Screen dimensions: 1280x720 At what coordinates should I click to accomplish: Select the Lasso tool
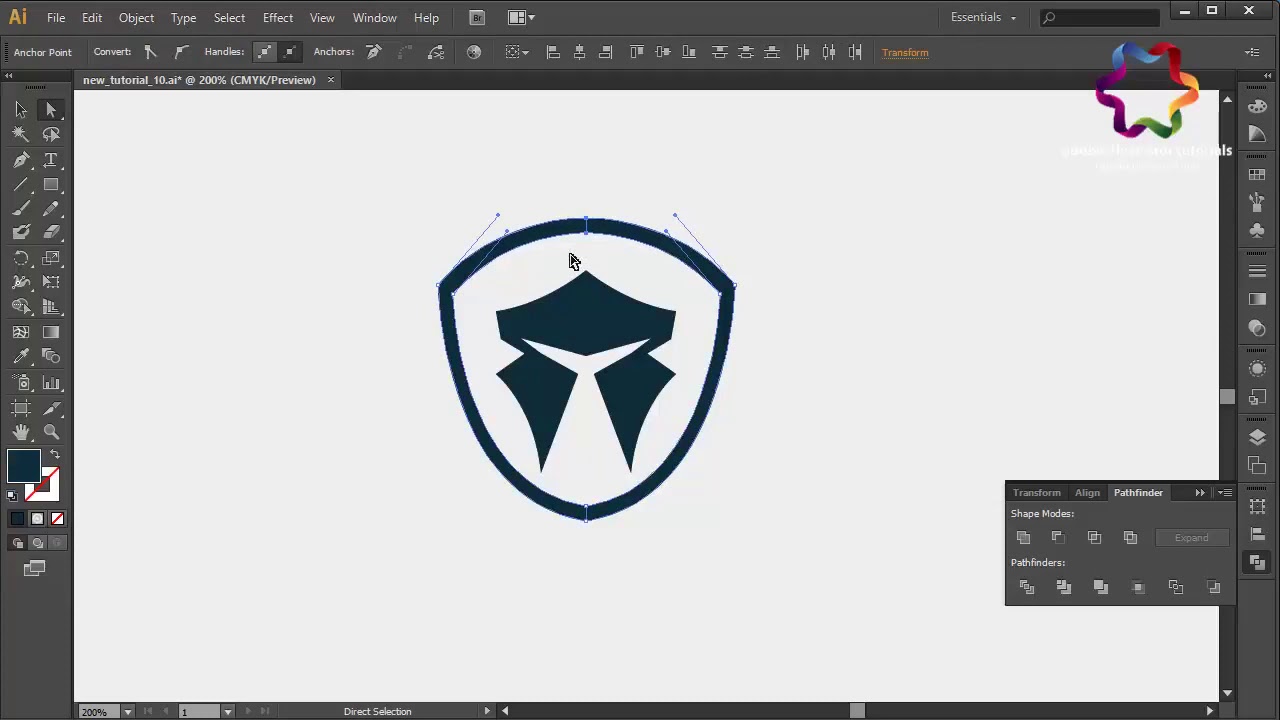click(x=51, y=134)
